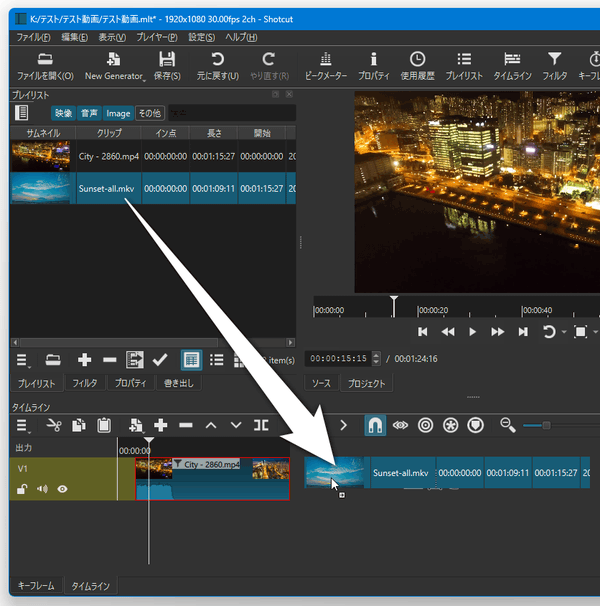Click the rewind player button
Image resolution: width=600 pixels, height=606 pixels.
coord(448,332)
